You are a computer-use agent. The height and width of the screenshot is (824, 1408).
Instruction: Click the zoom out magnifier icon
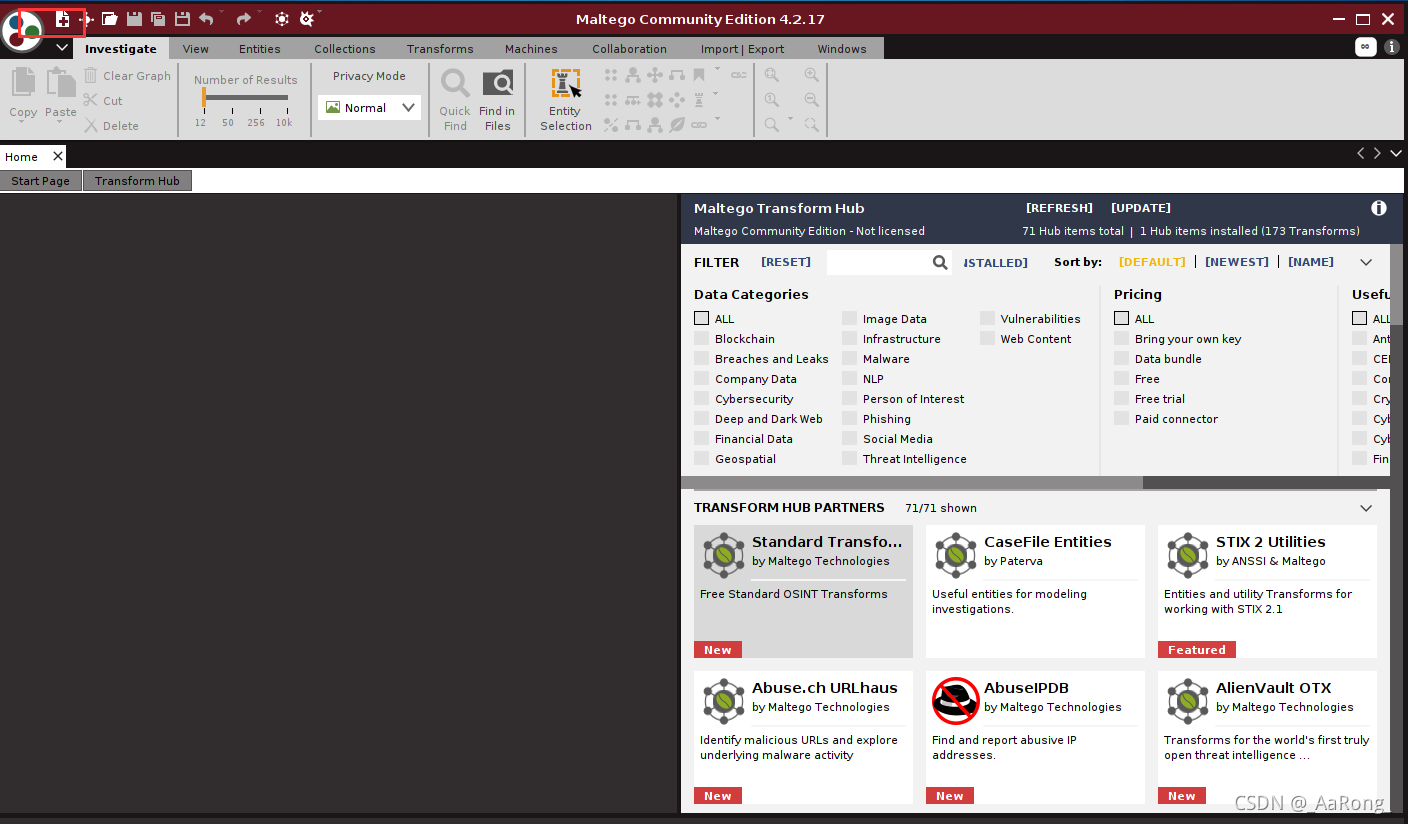[x=811, y=100]
